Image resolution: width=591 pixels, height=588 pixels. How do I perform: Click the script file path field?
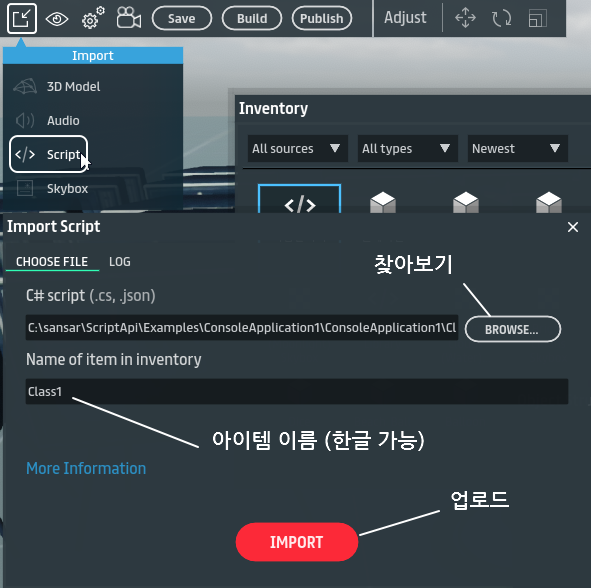point(242,328)
